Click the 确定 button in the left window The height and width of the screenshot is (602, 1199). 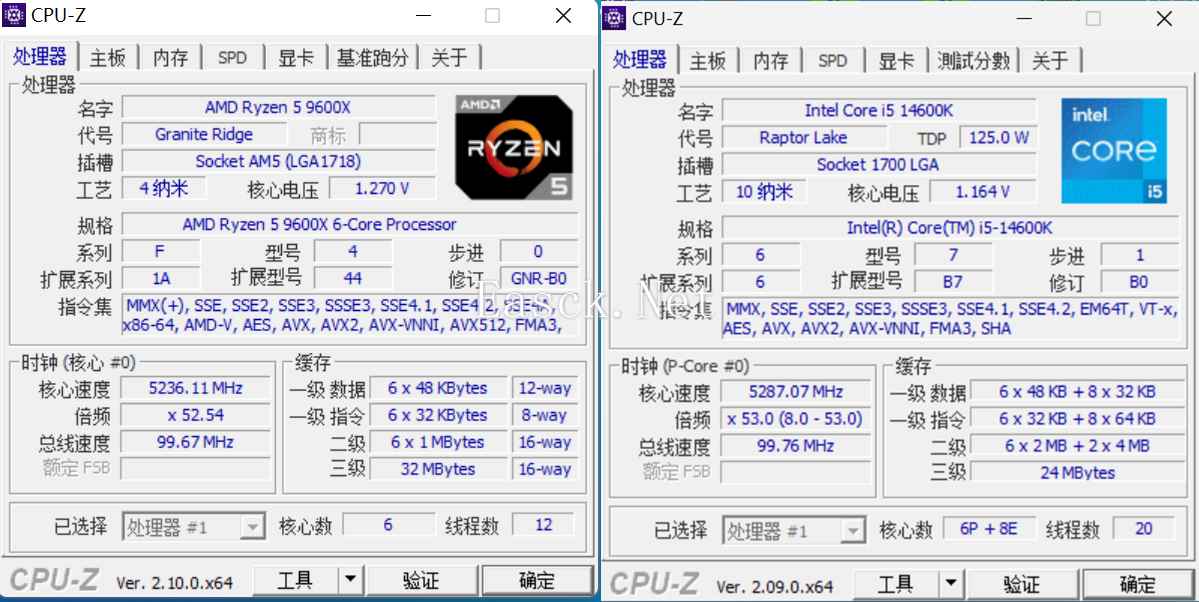pyautogui.click(x=538, y=580)
